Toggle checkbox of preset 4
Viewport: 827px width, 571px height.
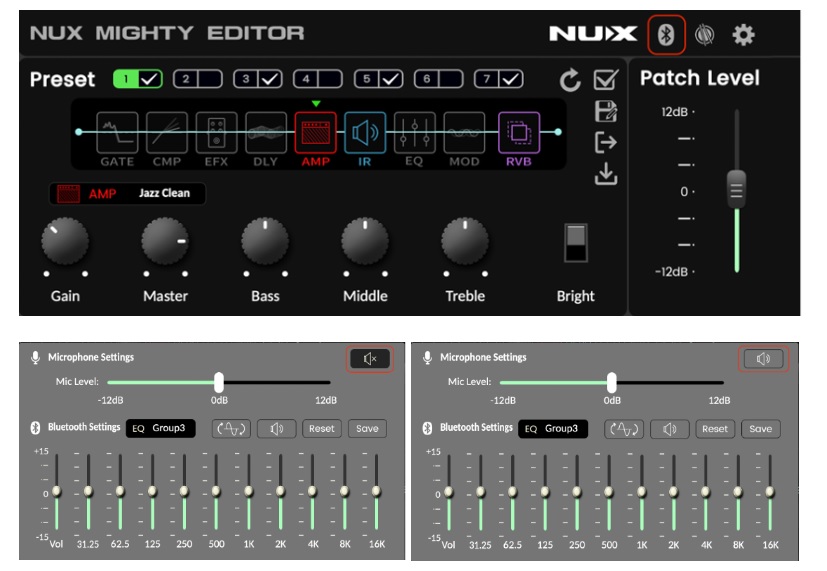click(330, 79)
